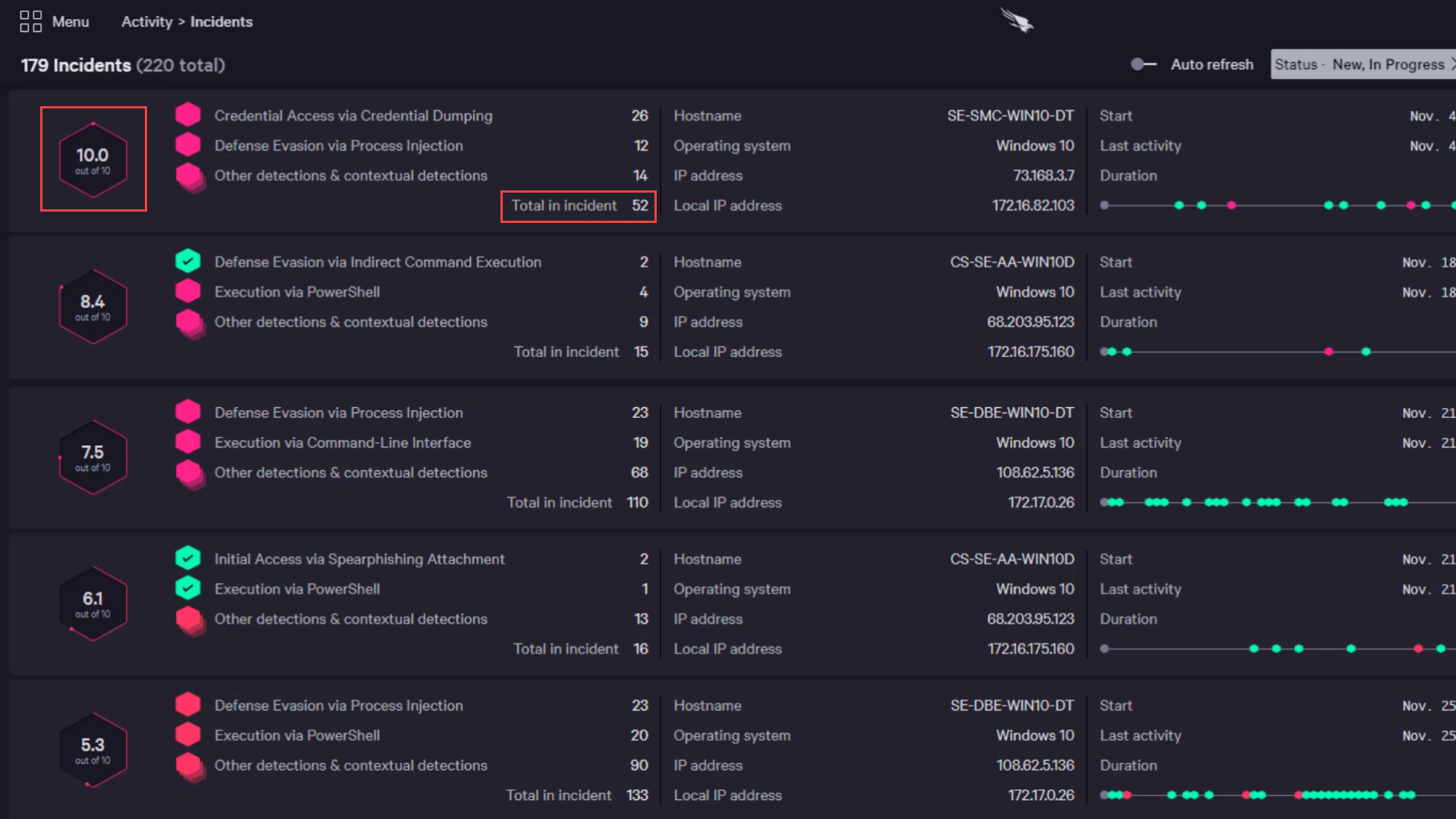This screenshot has height=819, width=1456.
Task: Click the Credential Dumping pink hexagon icon
Action: pos(188,115)
